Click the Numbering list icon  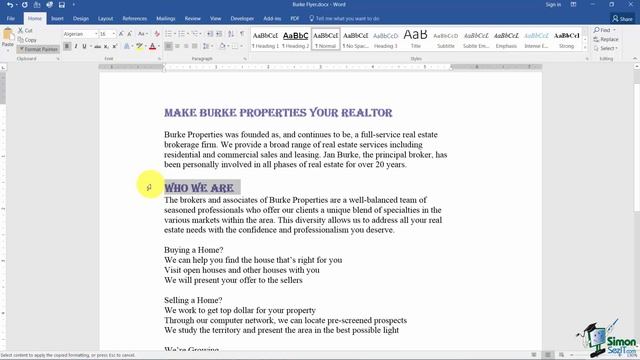[182, 34]
